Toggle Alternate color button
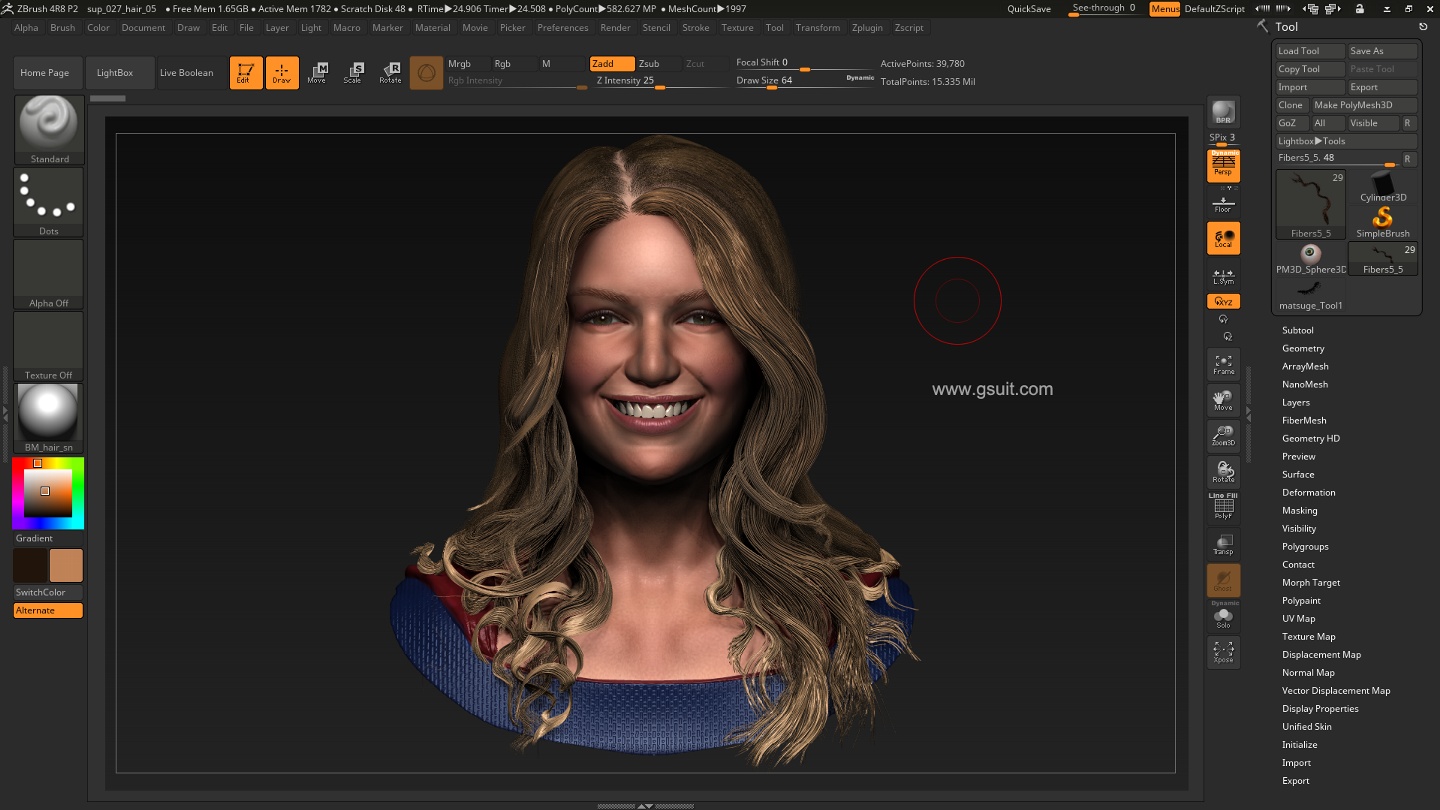This screenshot has width=1440, height=810. 48,610
